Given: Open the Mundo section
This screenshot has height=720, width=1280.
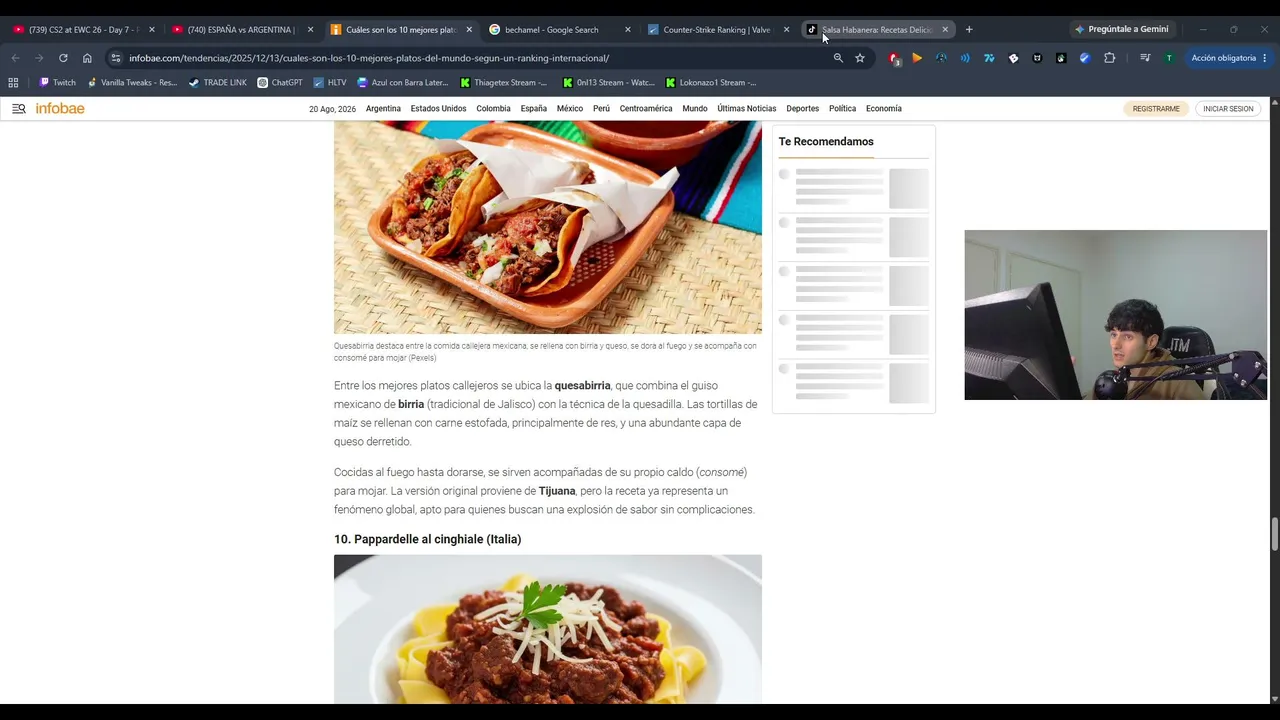Looking at the screenshot, I should pyautogui.click(x=695, y=108).
